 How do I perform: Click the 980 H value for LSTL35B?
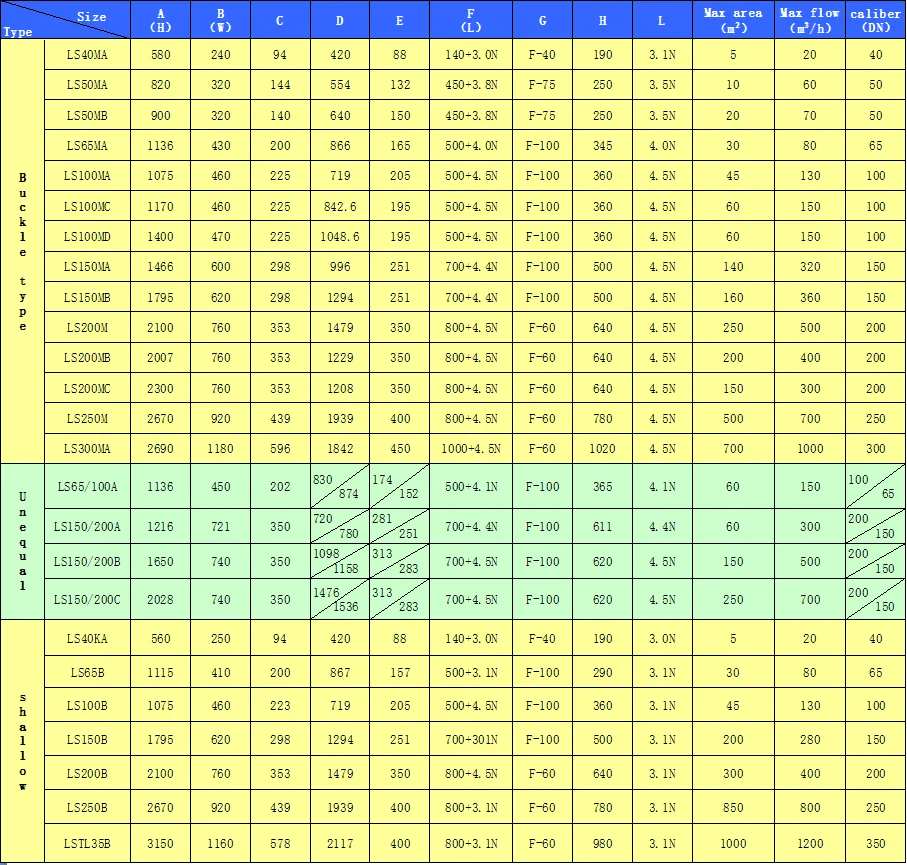point(602,843)
